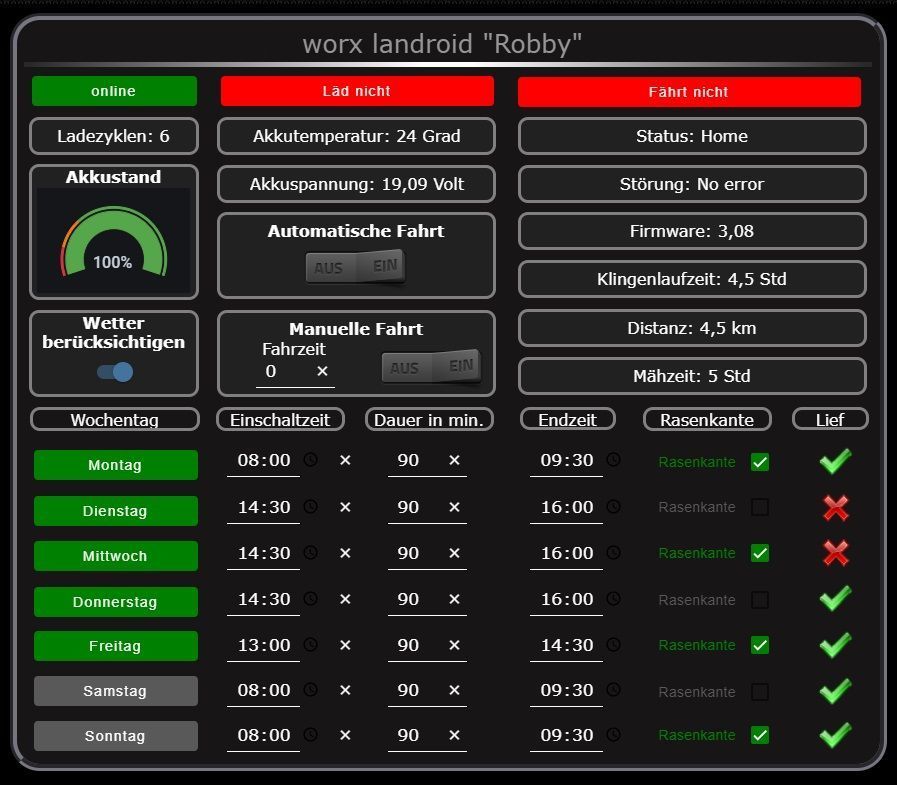The height and width of the screenshot is (785, 897).
Task: Check the Rasenkante checkbox for Samstag
Action: tap(760, 692)
